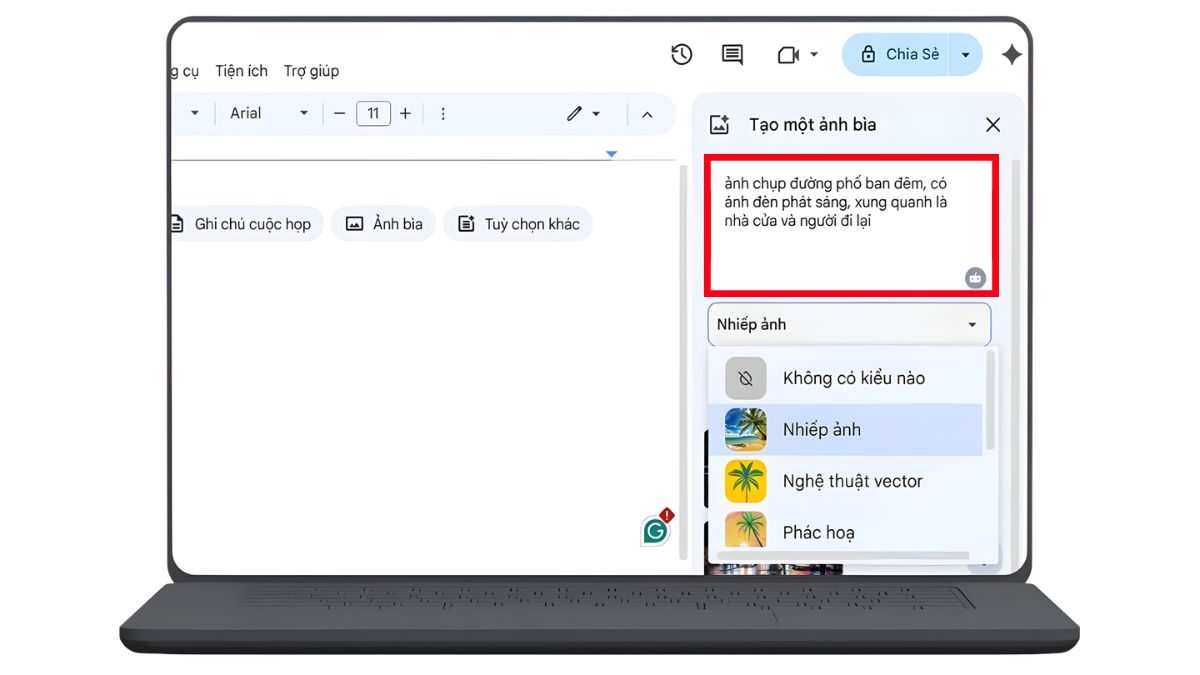Select the Nghệ thuật vector style
This screenshot has height=675, width=1200.
850,481
